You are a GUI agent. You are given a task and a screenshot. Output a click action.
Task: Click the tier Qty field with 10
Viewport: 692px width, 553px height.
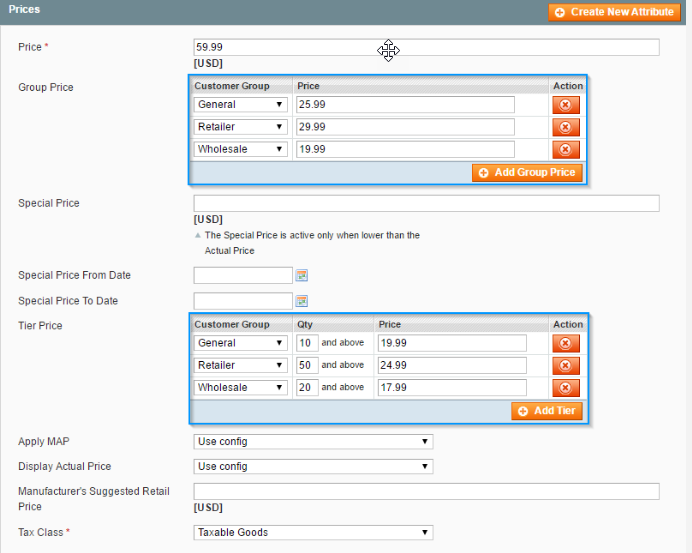pyautogui.click(x=307, y=343)
